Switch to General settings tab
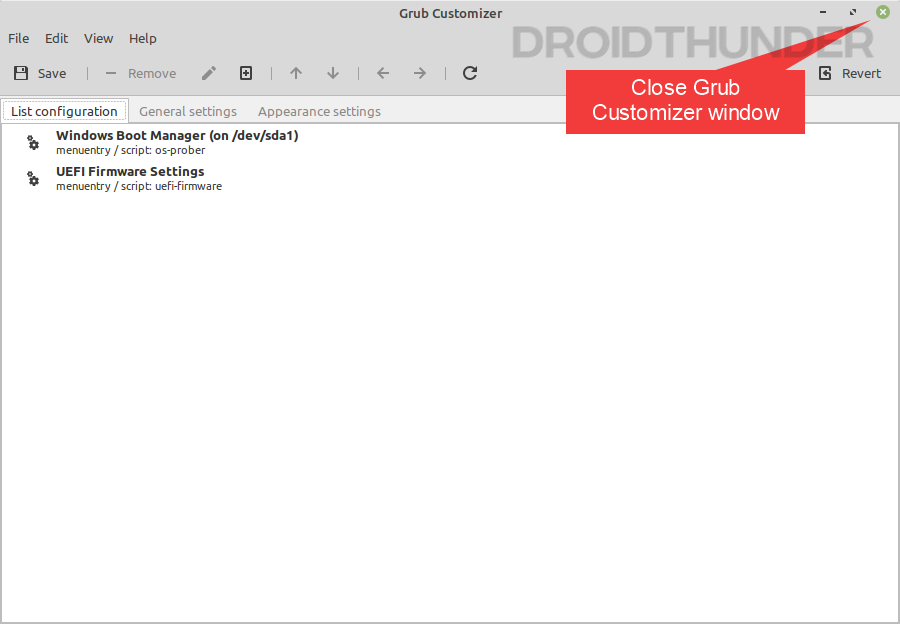This screenshot has width=900, height=624. (188, 111)
